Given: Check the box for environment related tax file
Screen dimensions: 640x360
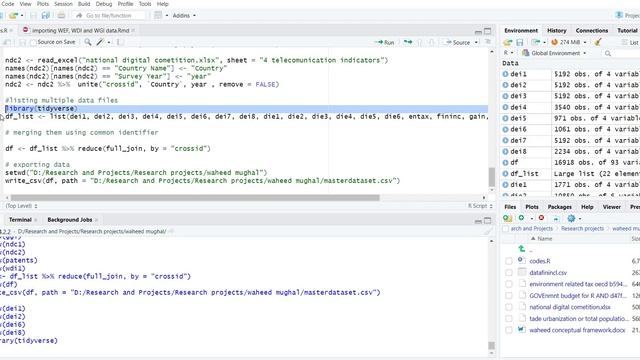Looking at the screenshot, I should (509, 284).
